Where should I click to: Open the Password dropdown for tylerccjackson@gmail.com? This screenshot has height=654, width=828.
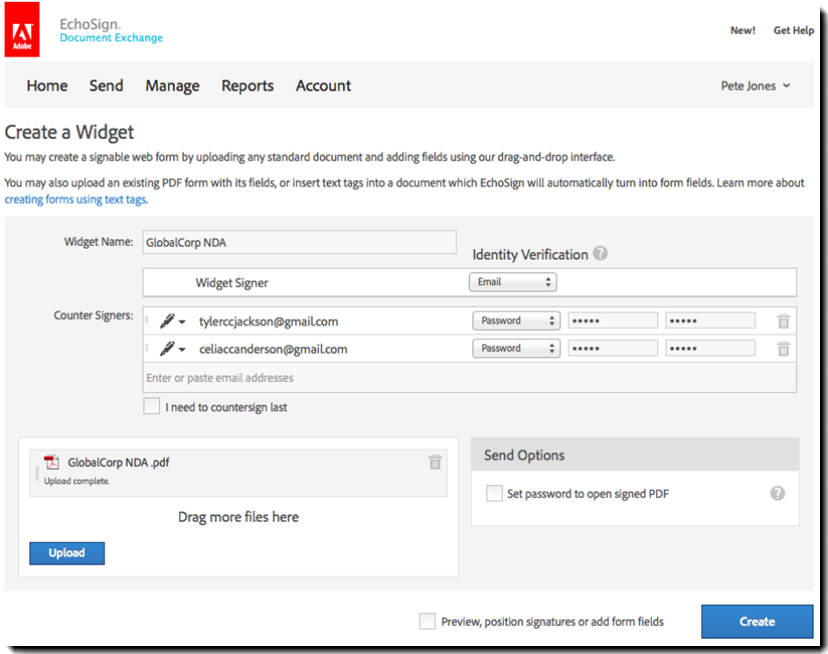tap(516, 320)
